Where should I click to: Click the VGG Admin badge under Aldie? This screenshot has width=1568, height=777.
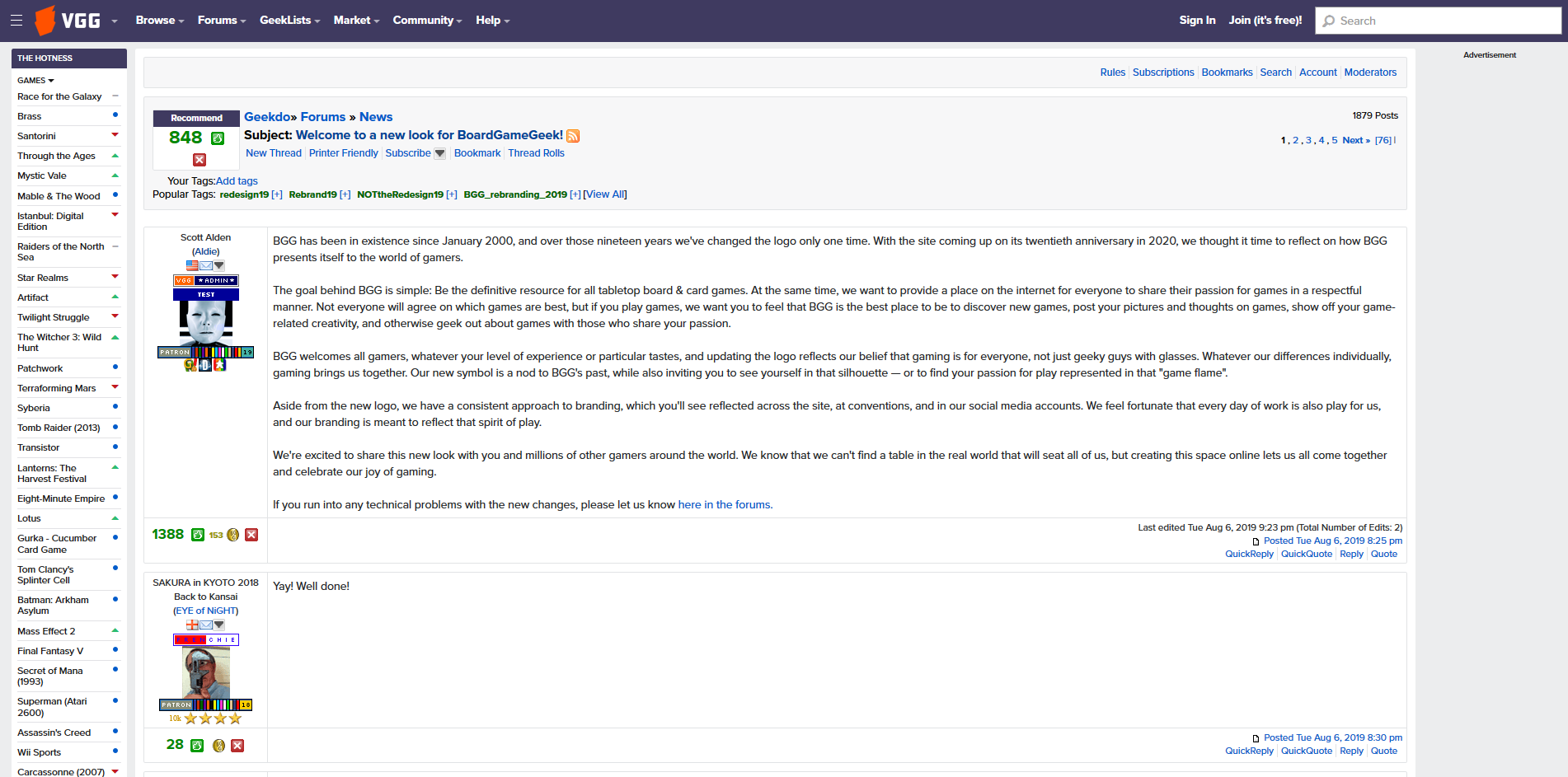[x=206, y=280]
